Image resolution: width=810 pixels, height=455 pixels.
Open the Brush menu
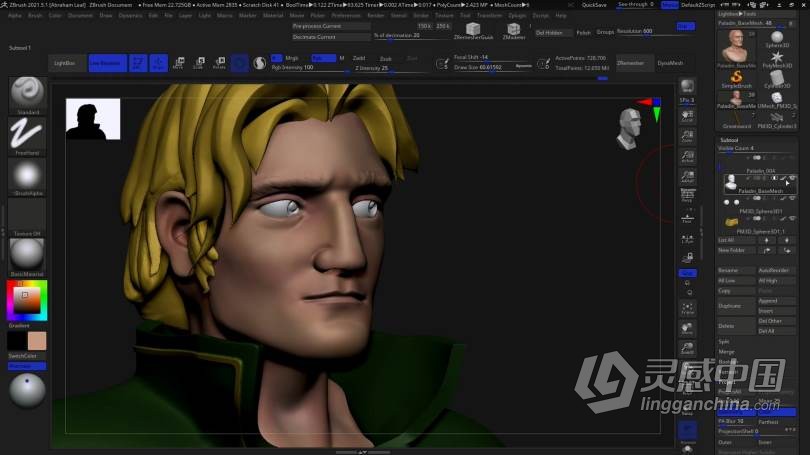coord(35,15)
